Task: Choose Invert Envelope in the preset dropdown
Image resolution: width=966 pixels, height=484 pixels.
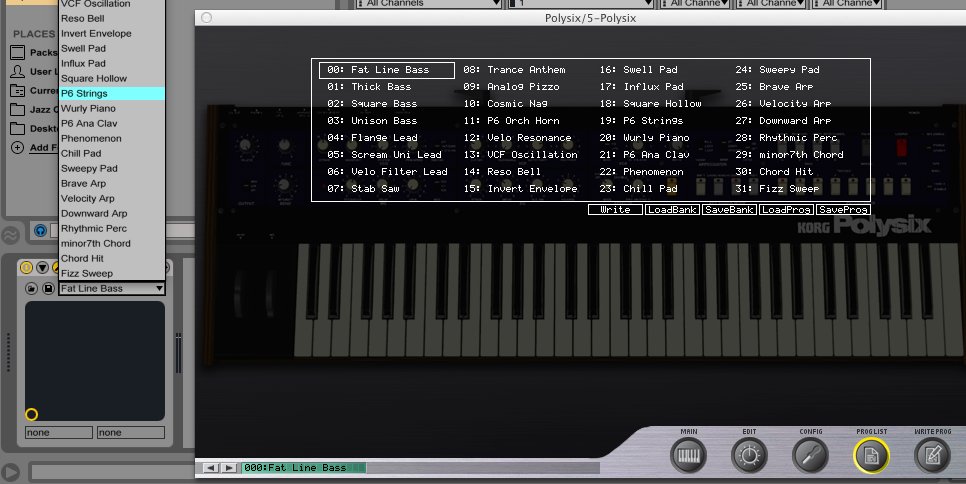Action: coord(112,33)
